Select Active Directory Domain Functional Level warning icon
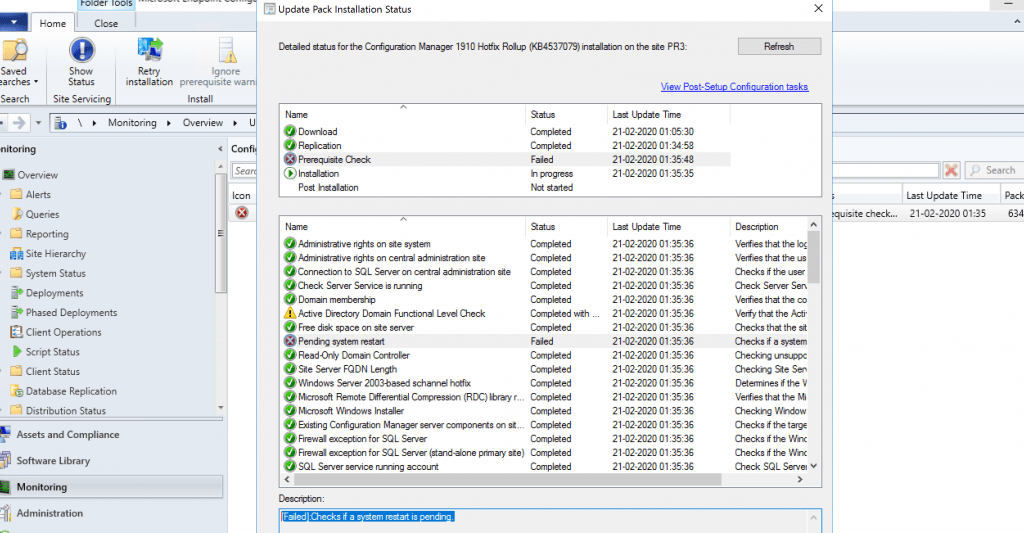This screenshot has width=1024, height=533. (290, 313)
